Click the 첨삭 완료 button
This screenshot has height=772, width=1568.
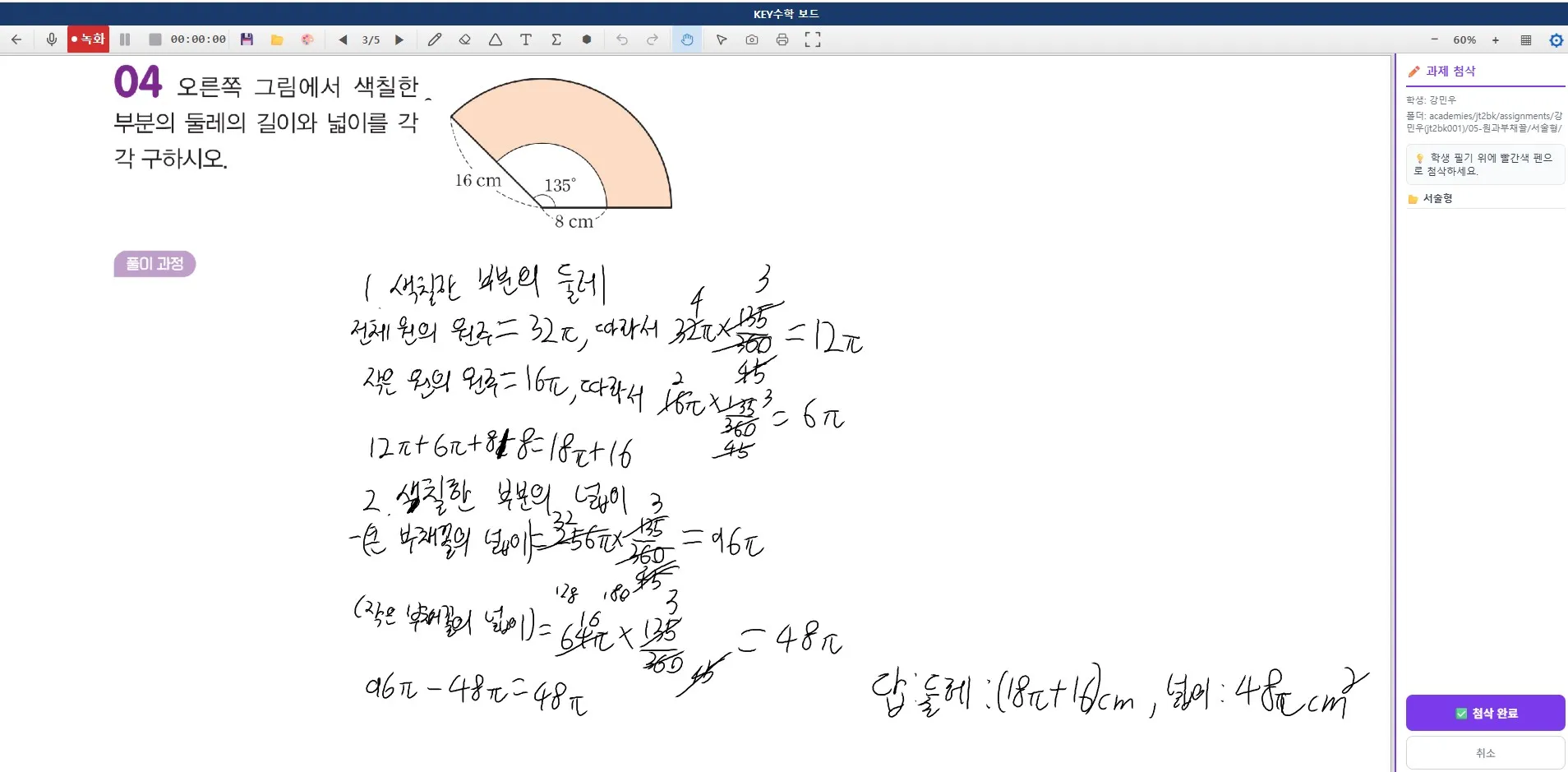1485,713
